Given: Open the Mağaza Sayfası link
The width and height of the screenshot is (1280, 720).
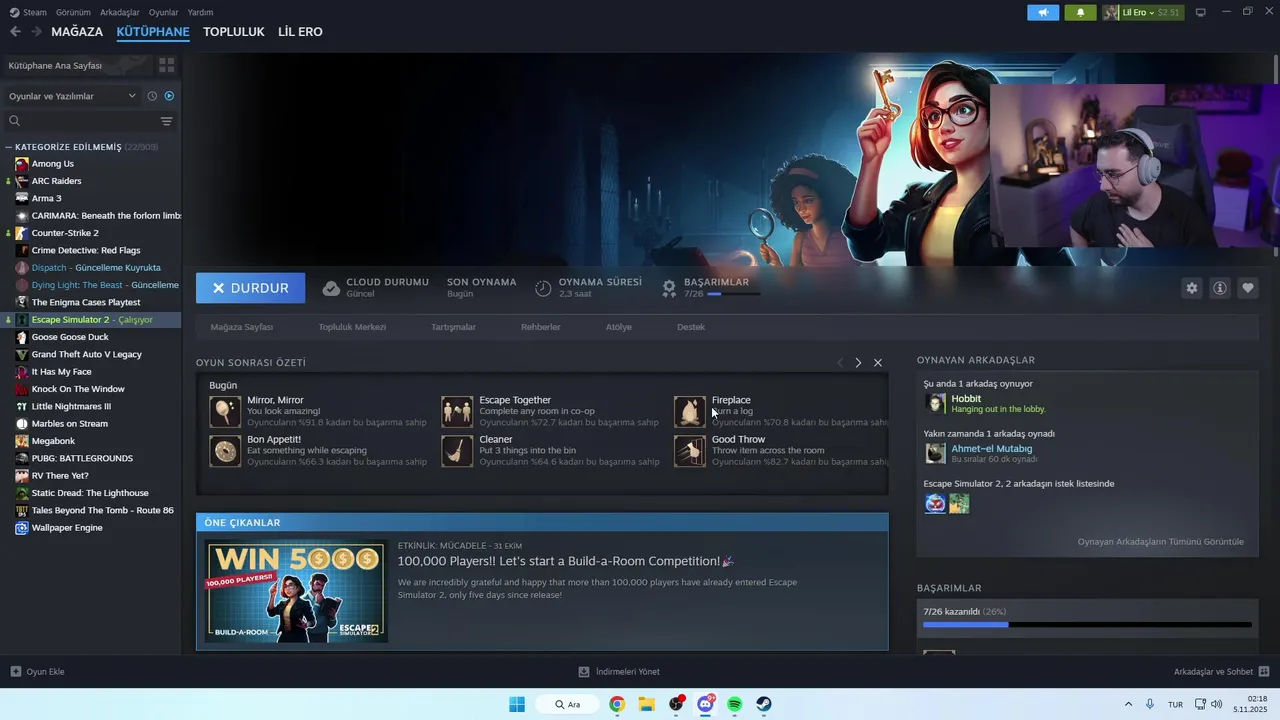Looking at the screenshot, I should (x=241, y=327).
